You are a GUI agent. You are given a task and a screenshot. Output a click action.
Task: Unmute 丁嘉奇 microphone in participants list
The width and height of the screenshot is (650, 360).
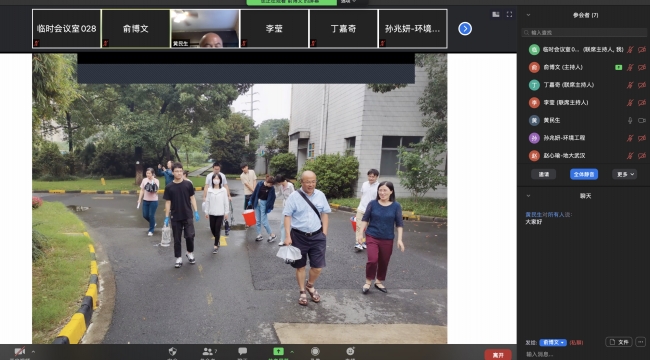coord(630,85)
